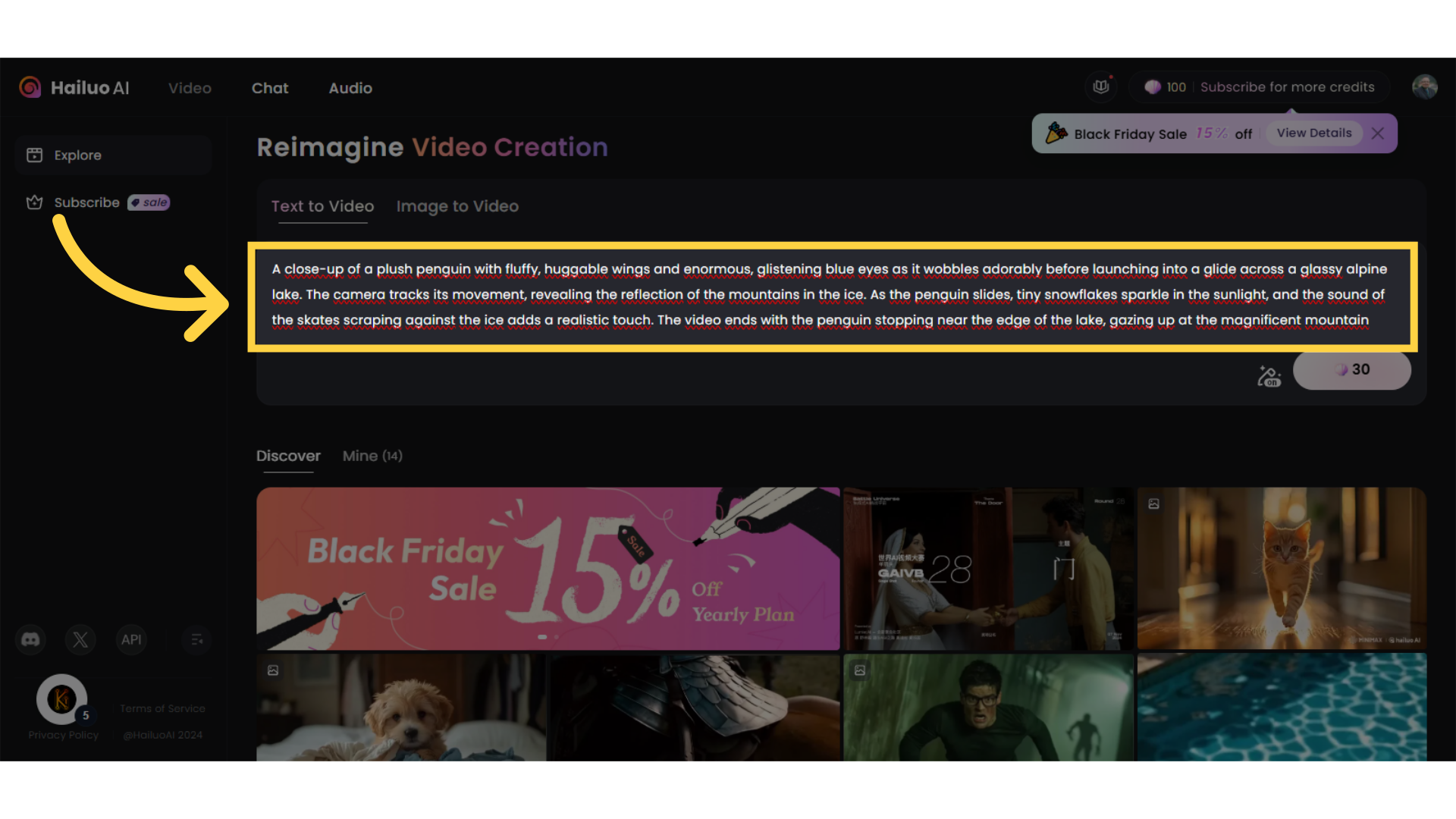Image resolution: width=1456 pixels, height=819 pixels.
Task: Collapse the sidebar with the menu icon
Action: pyautogui.click(x=196, y=640)
